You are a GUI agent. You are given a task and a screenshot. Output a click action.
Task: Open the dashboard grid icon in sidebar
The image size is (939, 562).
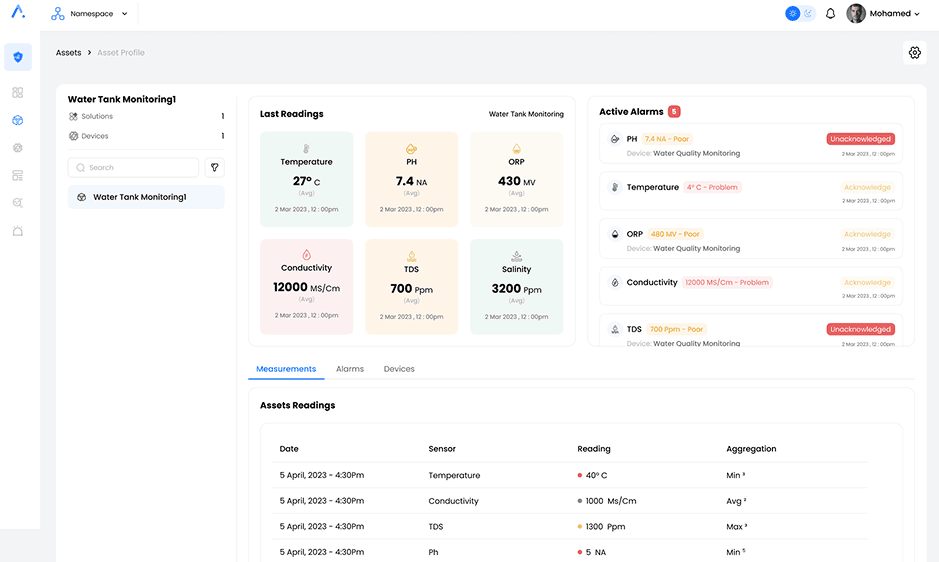click(17, 93)
